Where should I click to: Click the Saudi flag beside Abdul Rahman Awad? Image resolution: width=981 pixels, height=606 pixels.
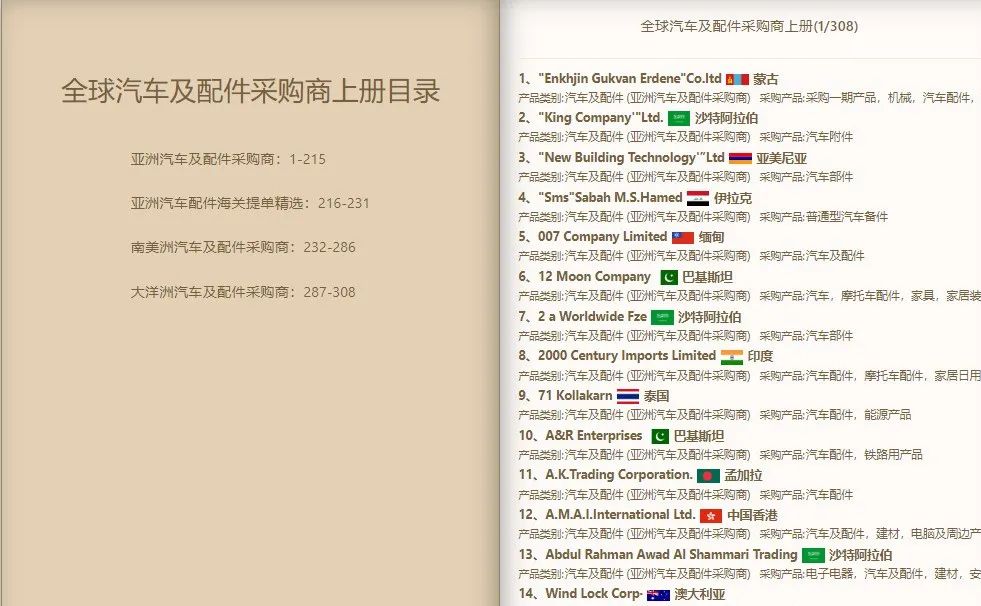coord(813,555)
